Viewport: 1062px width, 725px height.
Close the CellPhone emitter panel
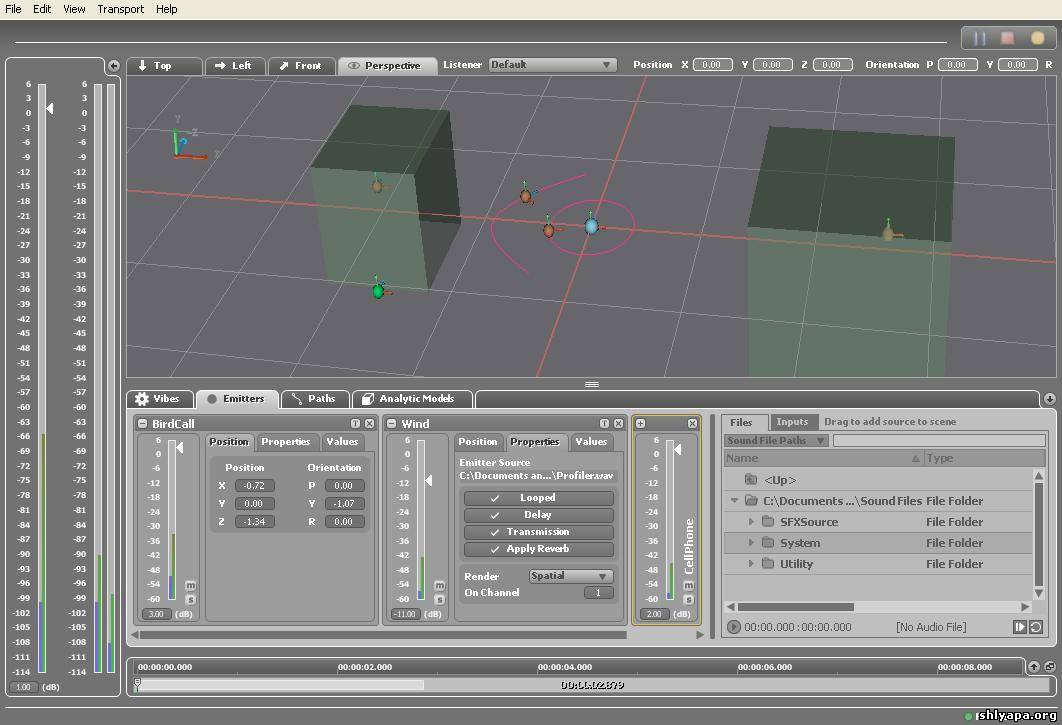point(692,424)
